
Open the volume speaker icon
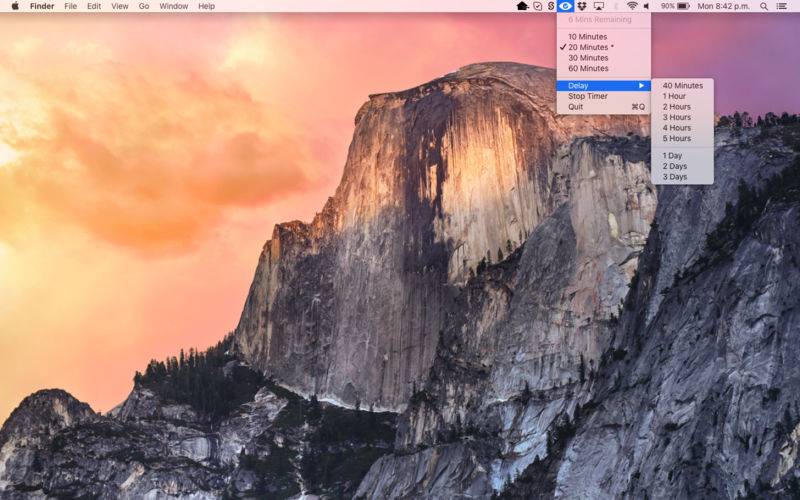click(646, 6)
